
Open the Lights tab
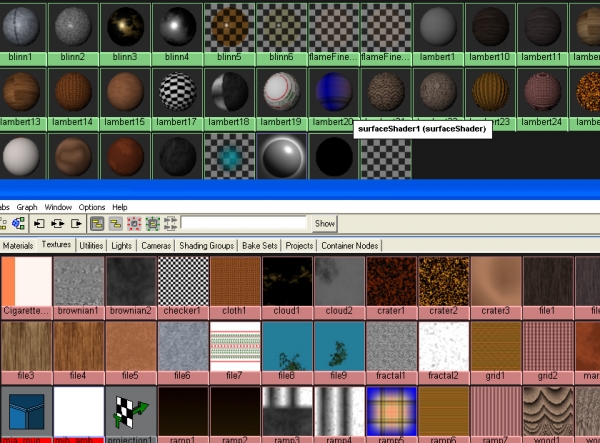[x=121, y=246]
